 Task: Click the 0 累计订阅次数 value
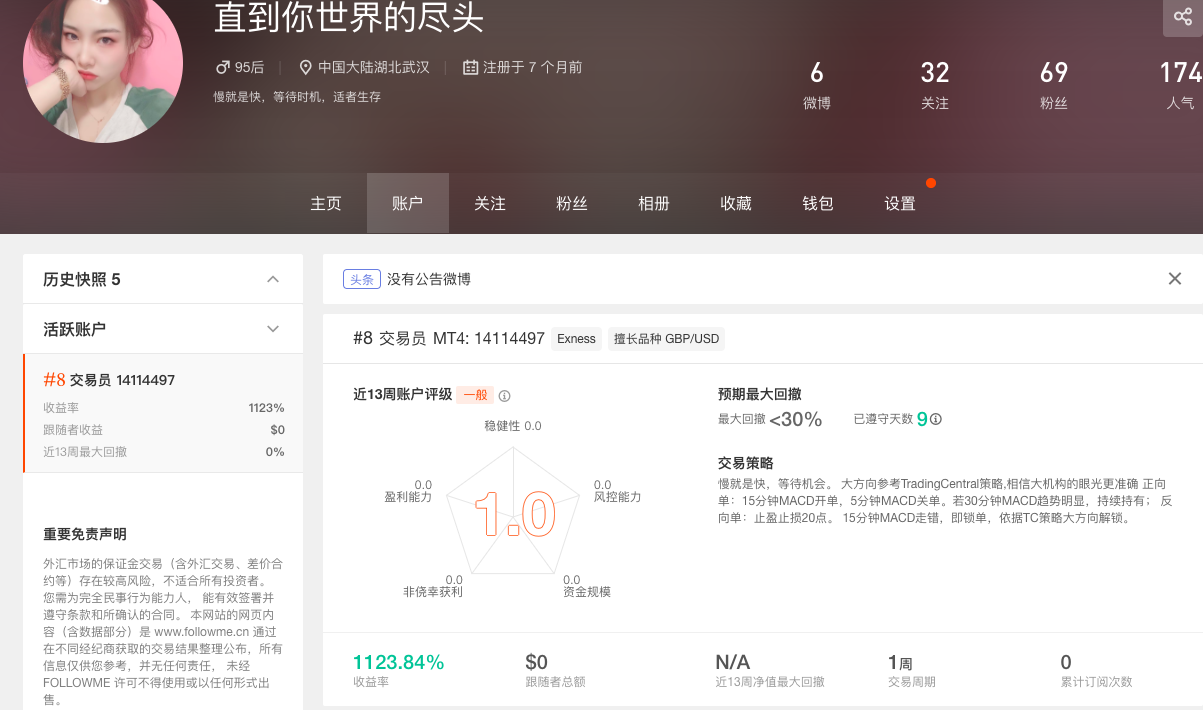coord(1066,662)
